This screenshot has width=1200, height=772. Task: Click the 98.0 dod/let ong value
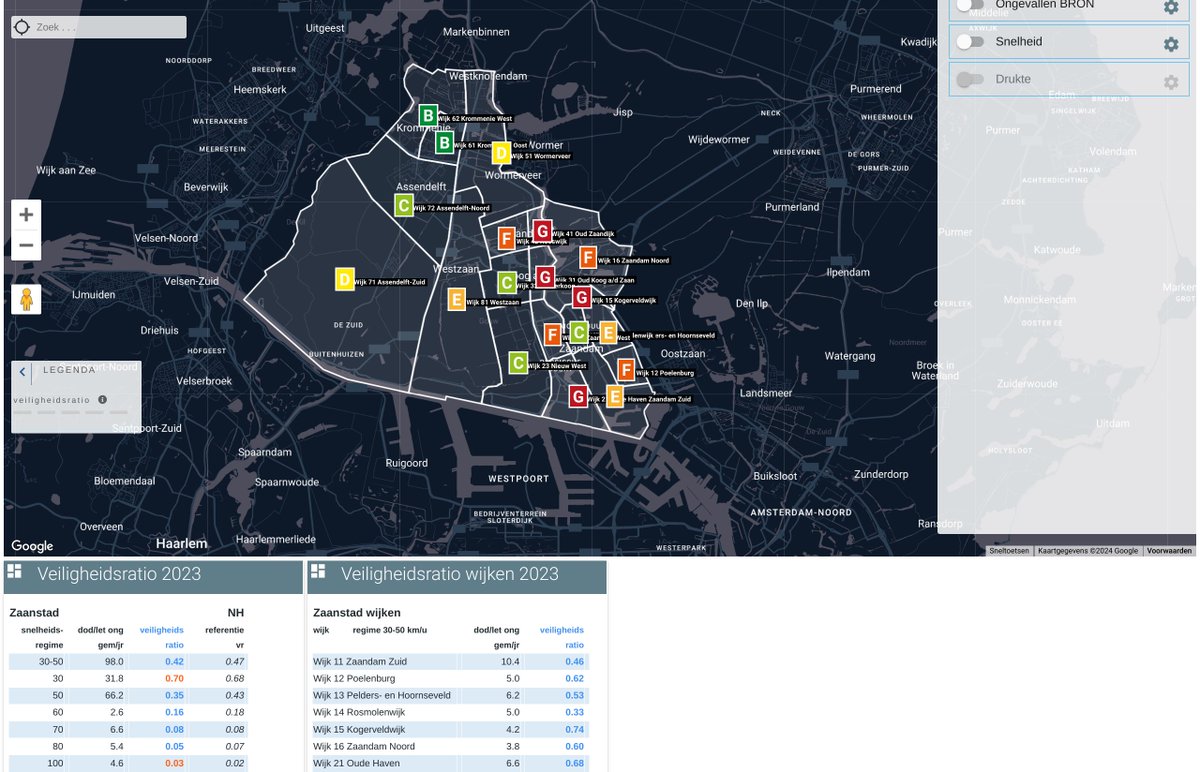pyautogui.click(x=113, y=662)
